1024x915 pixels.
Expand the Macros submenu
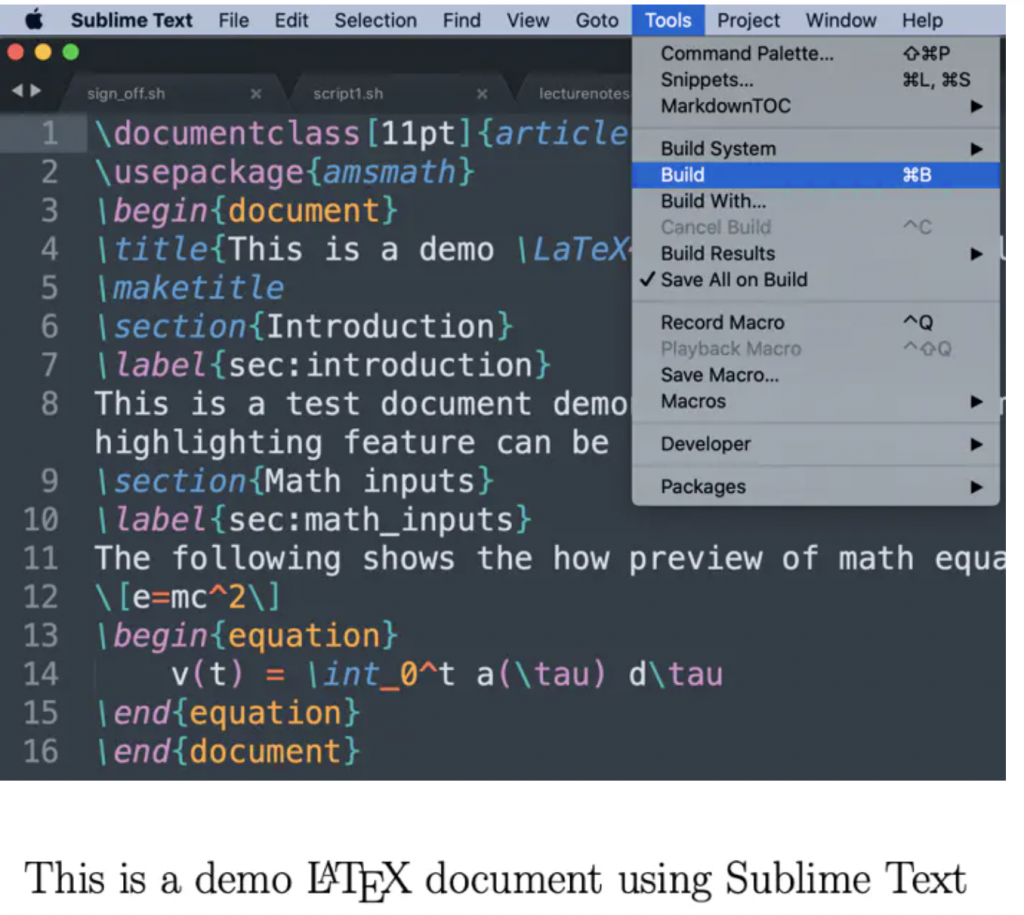tap(816, 401)
